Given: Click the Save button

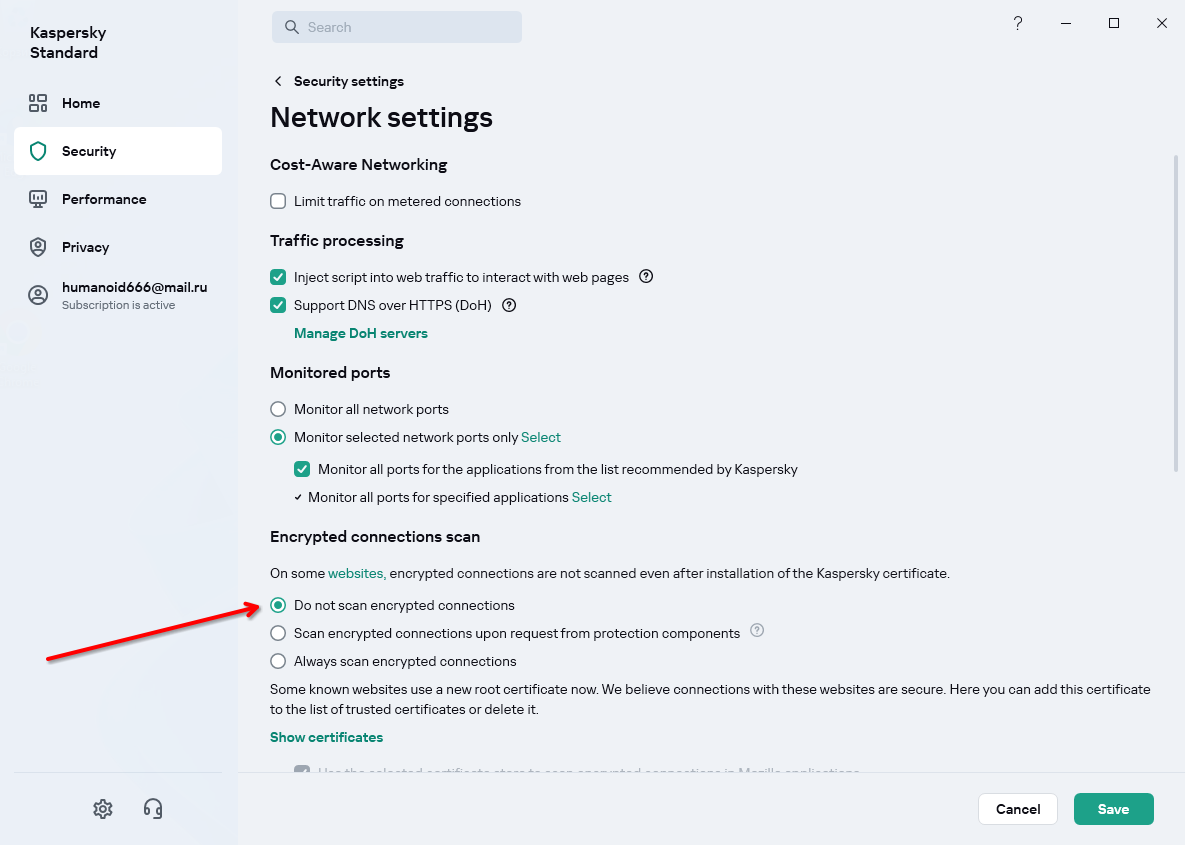Looking at the screenshot, I should pyautogui.click(x=1113, y=809).
